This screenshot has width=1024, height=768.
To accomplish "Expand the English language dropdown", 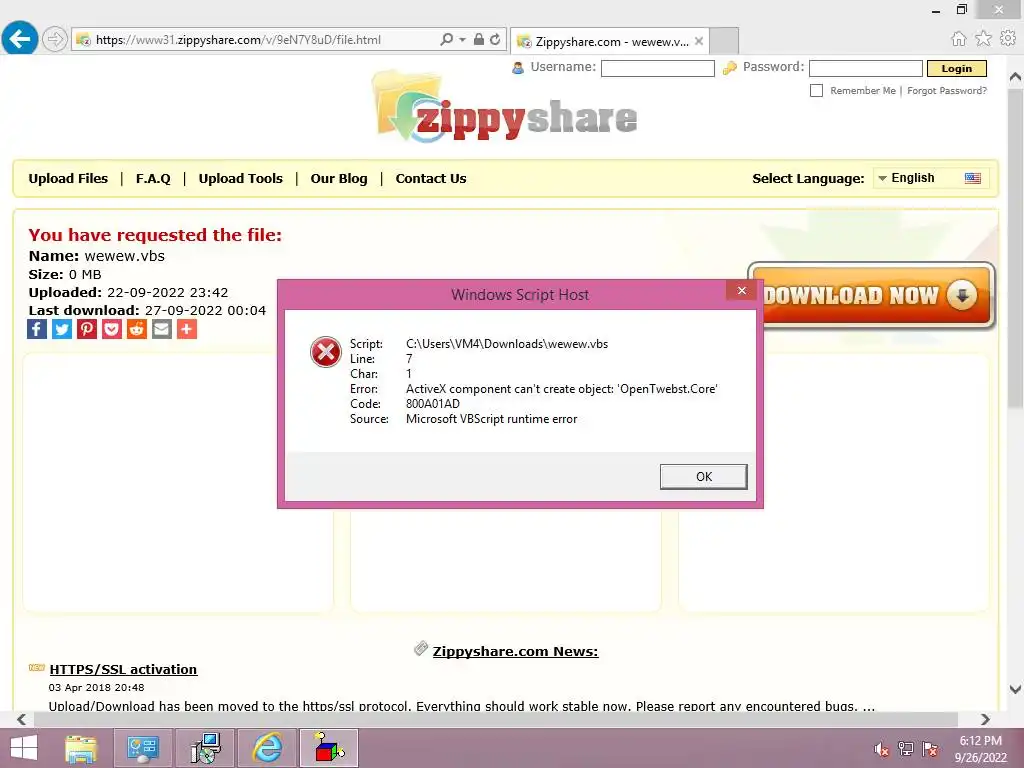I will click(x=931, y=178).
